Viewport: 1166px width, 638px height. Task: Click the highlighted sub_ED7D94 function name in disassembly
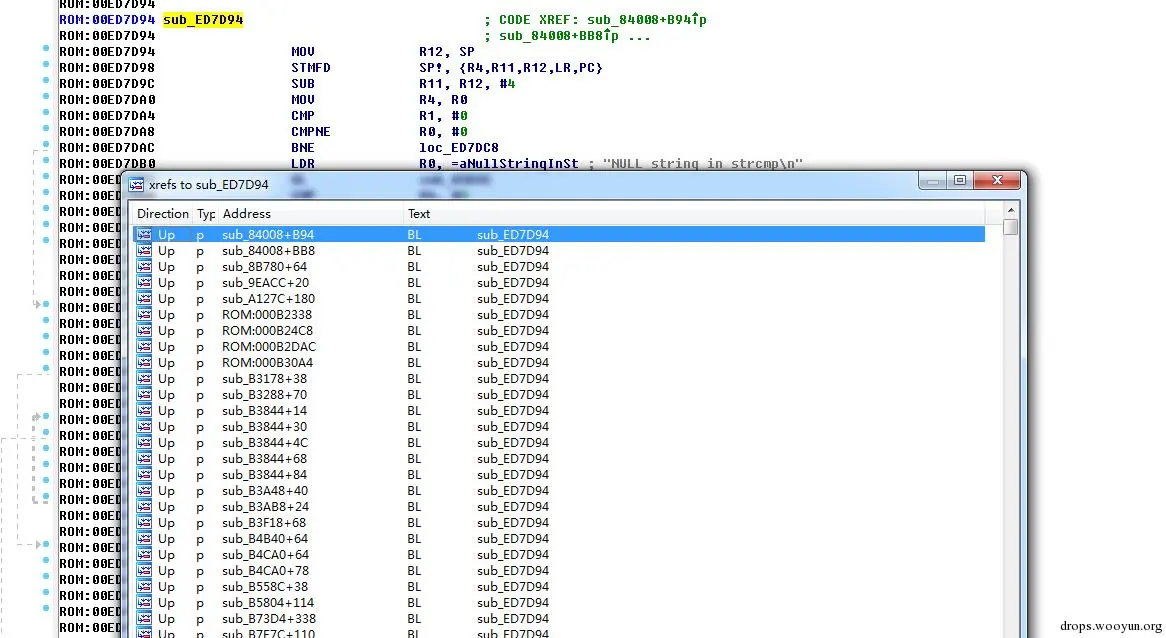point(203,19)
